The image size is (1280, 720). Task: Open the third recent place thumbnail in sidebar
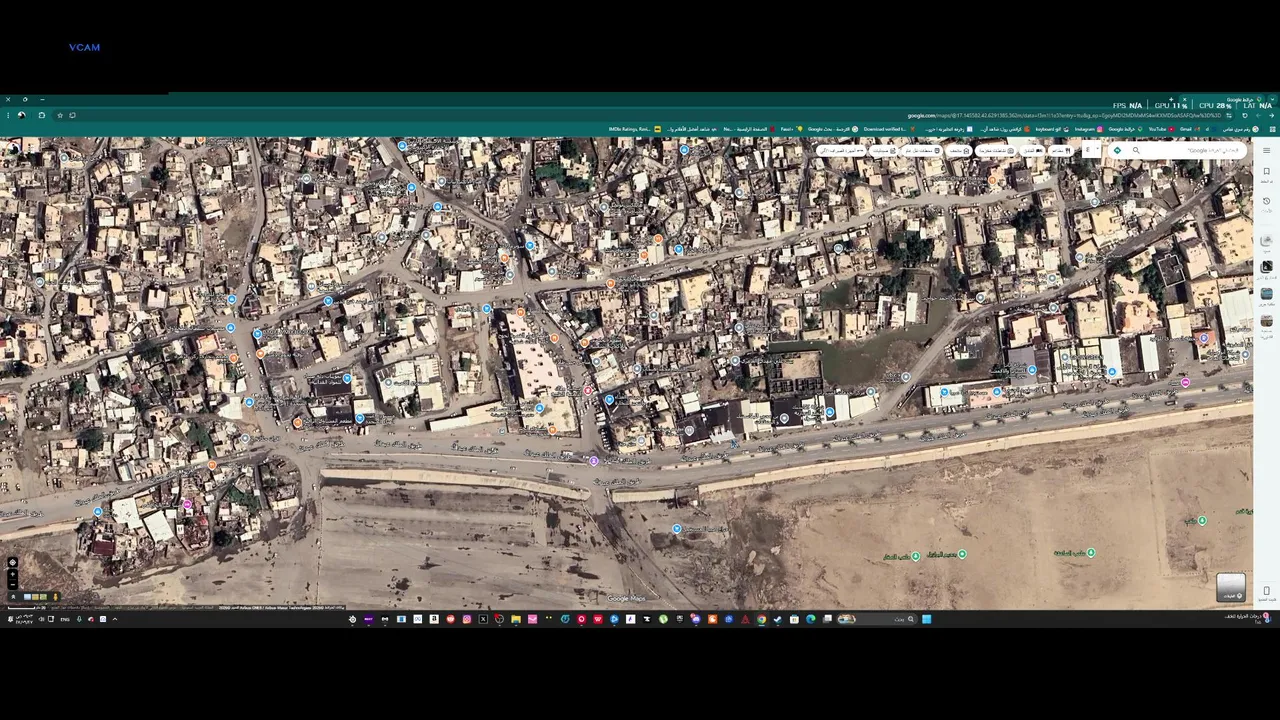[x=1266, y=293]
